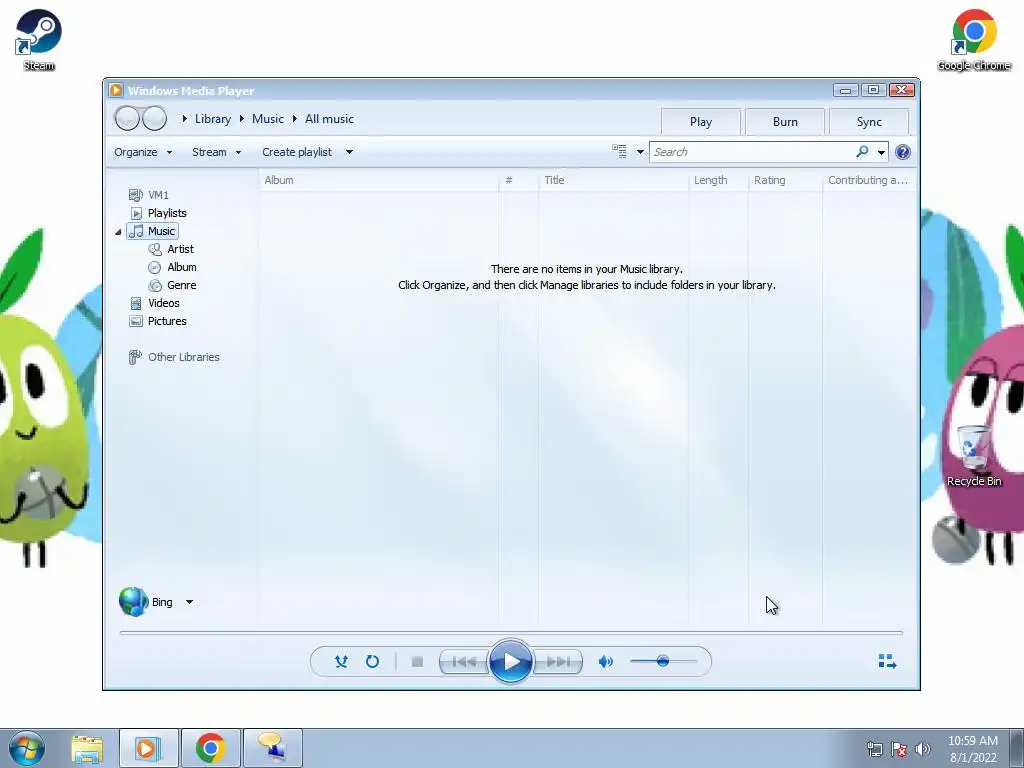1024x768 pixels.
Task: Select the Recycle Bin desktop icon
Action: point(974,455)
